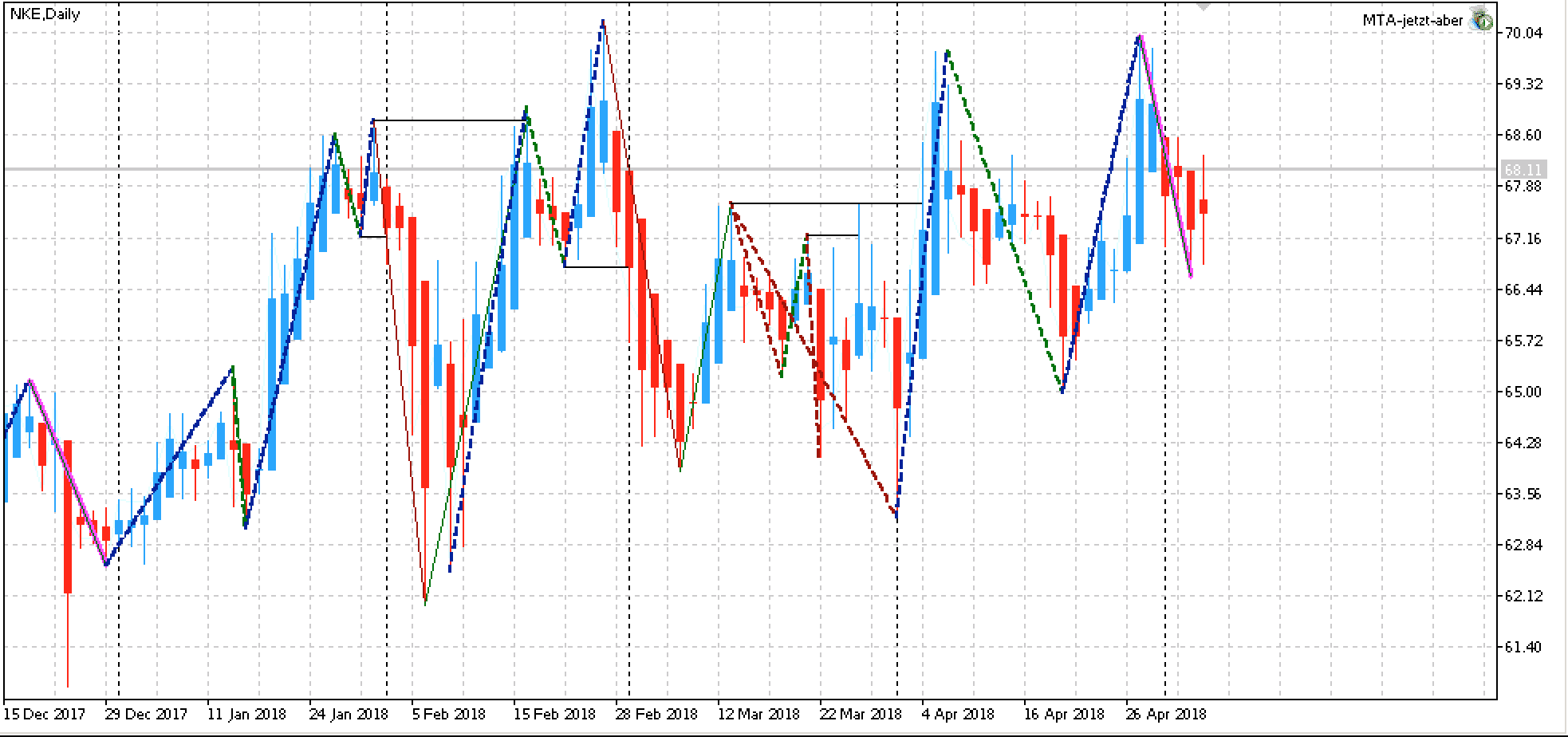Click the 4 Apr 2018 date label

coord(958,714)
